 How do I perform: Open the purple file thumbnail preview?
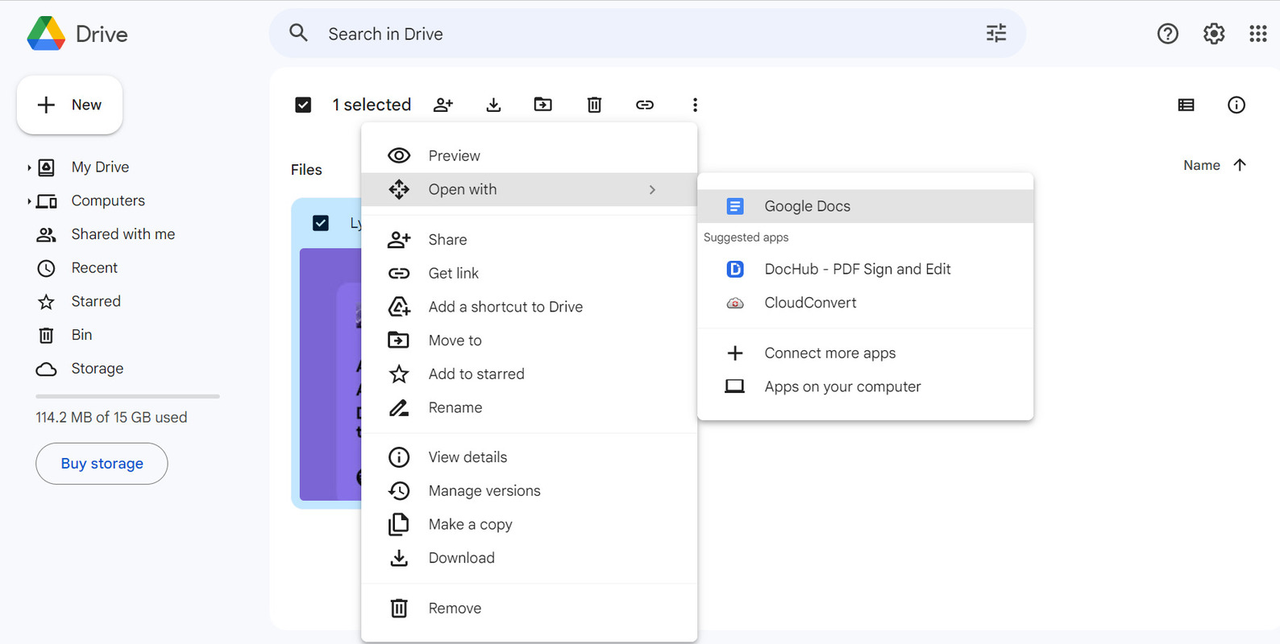pyautogui.click(x=330, y=373)
